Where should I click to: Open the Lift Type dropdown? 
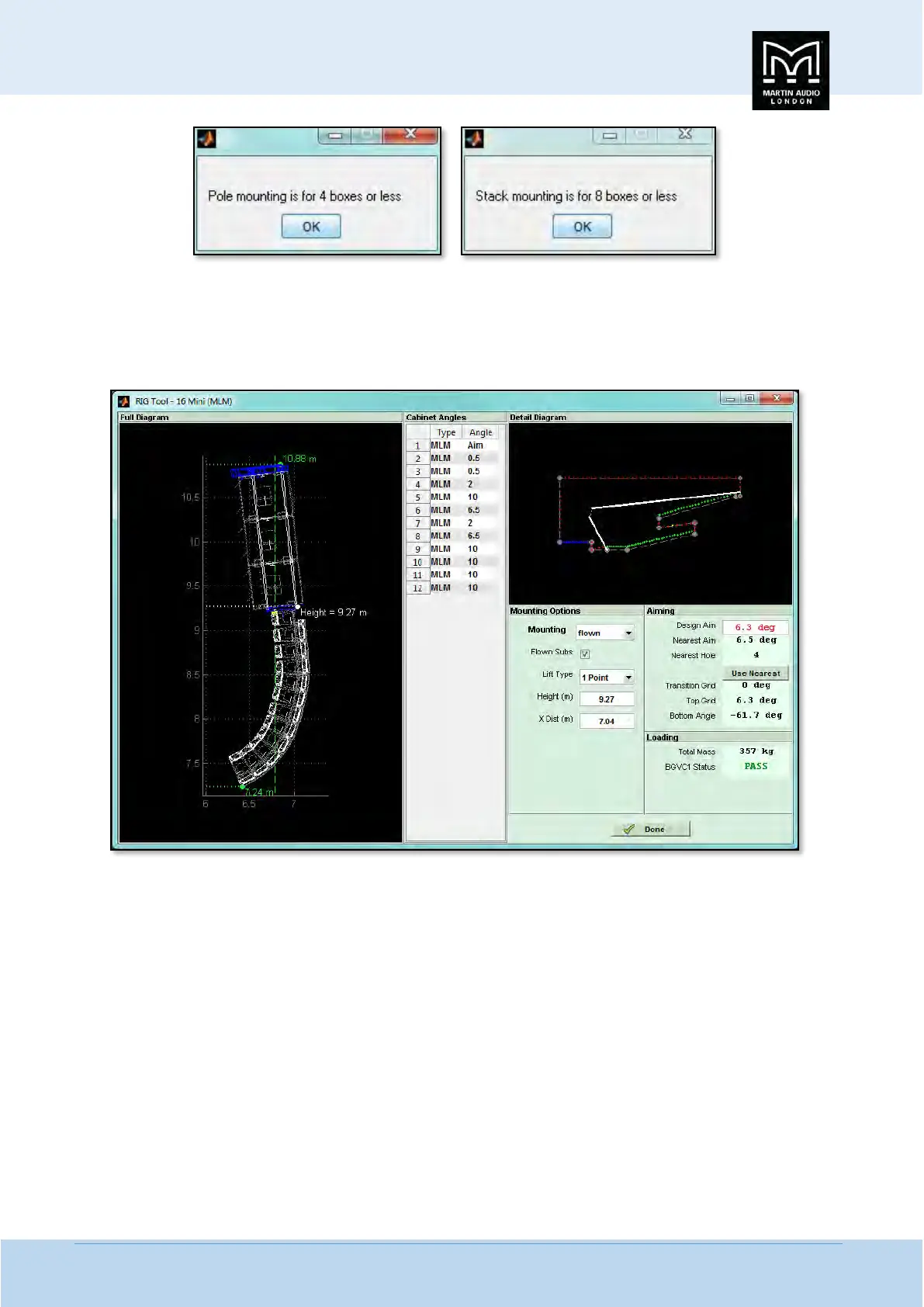tap(607, 678)
